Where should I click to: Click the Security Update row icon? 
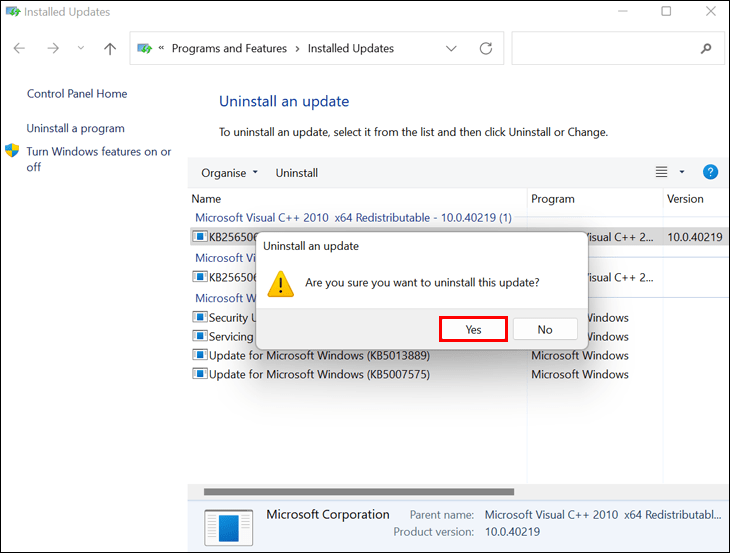(200, 317)
